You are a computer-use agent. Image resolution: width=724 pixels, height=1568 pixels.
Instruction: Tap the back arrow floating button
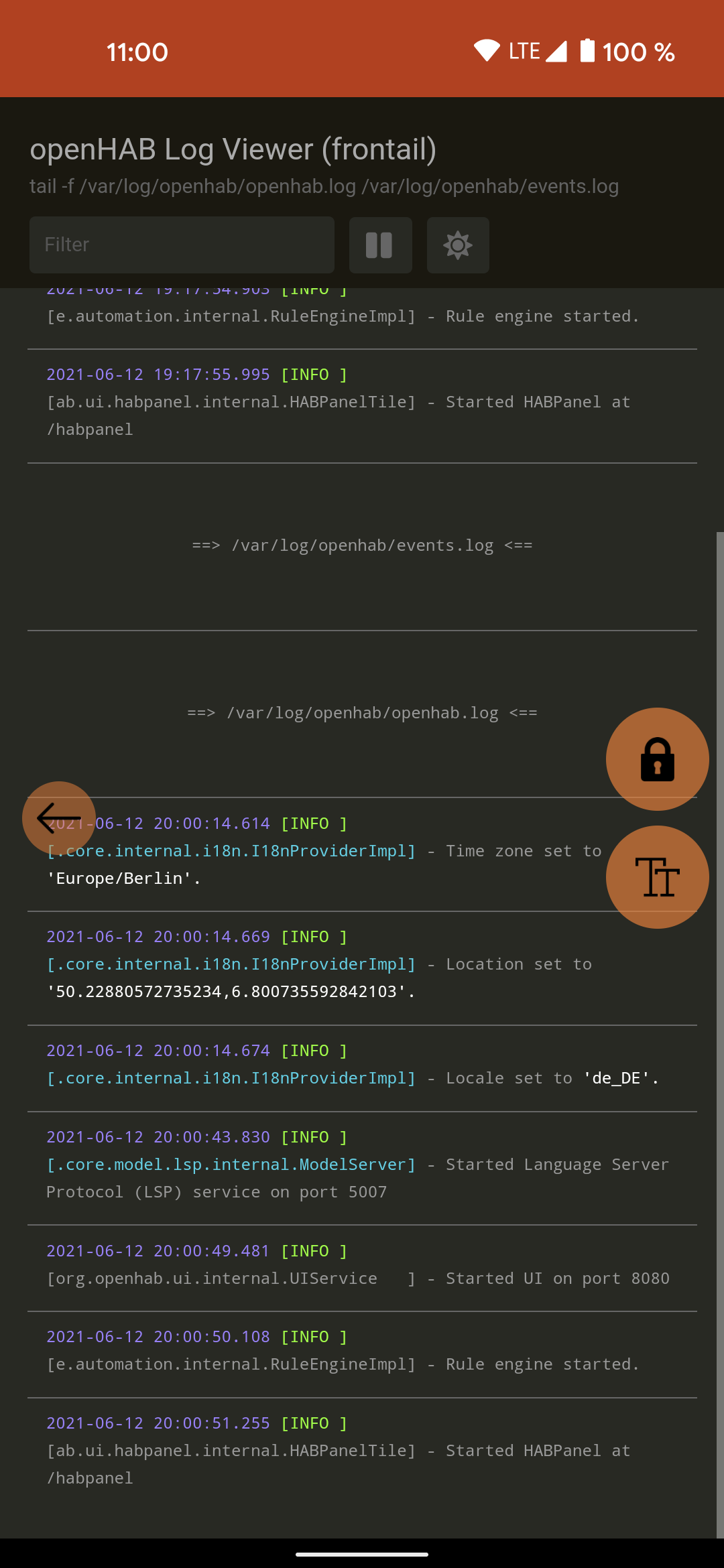(59, 818)
